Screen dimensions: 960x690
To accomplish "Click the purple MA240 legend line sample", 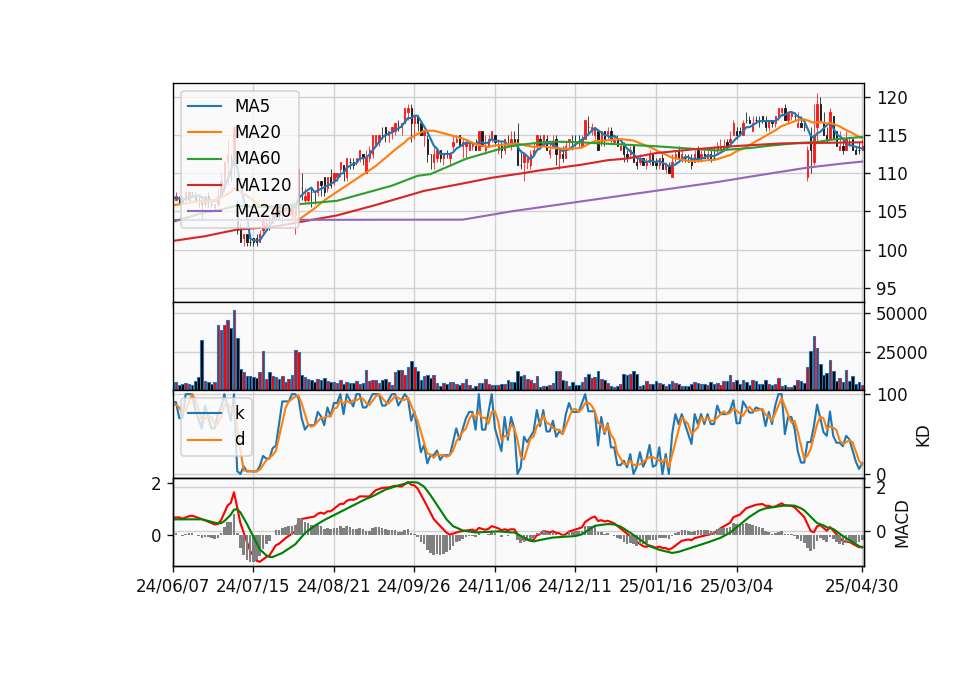I will (x=204, y=211).
